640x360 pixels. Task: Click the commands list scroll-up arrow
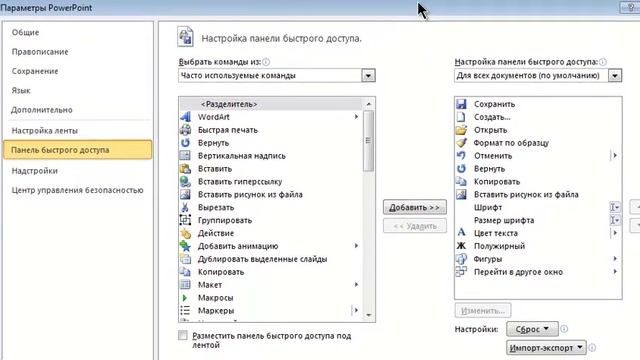point(369,104)
